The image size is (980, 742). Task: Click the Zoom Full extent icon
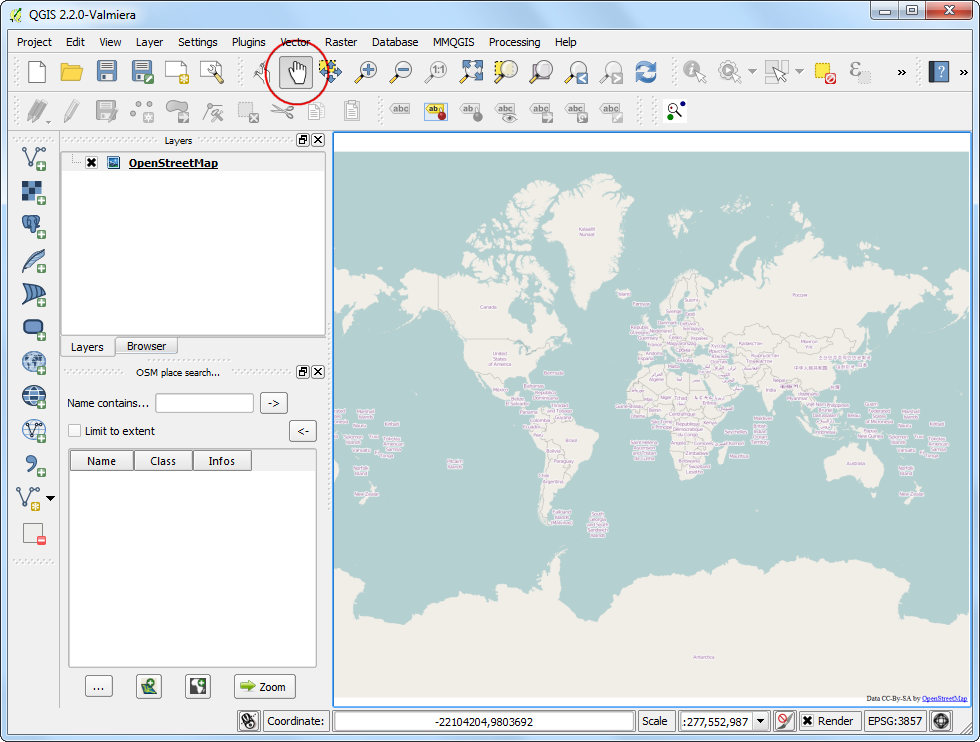point(472,72)
